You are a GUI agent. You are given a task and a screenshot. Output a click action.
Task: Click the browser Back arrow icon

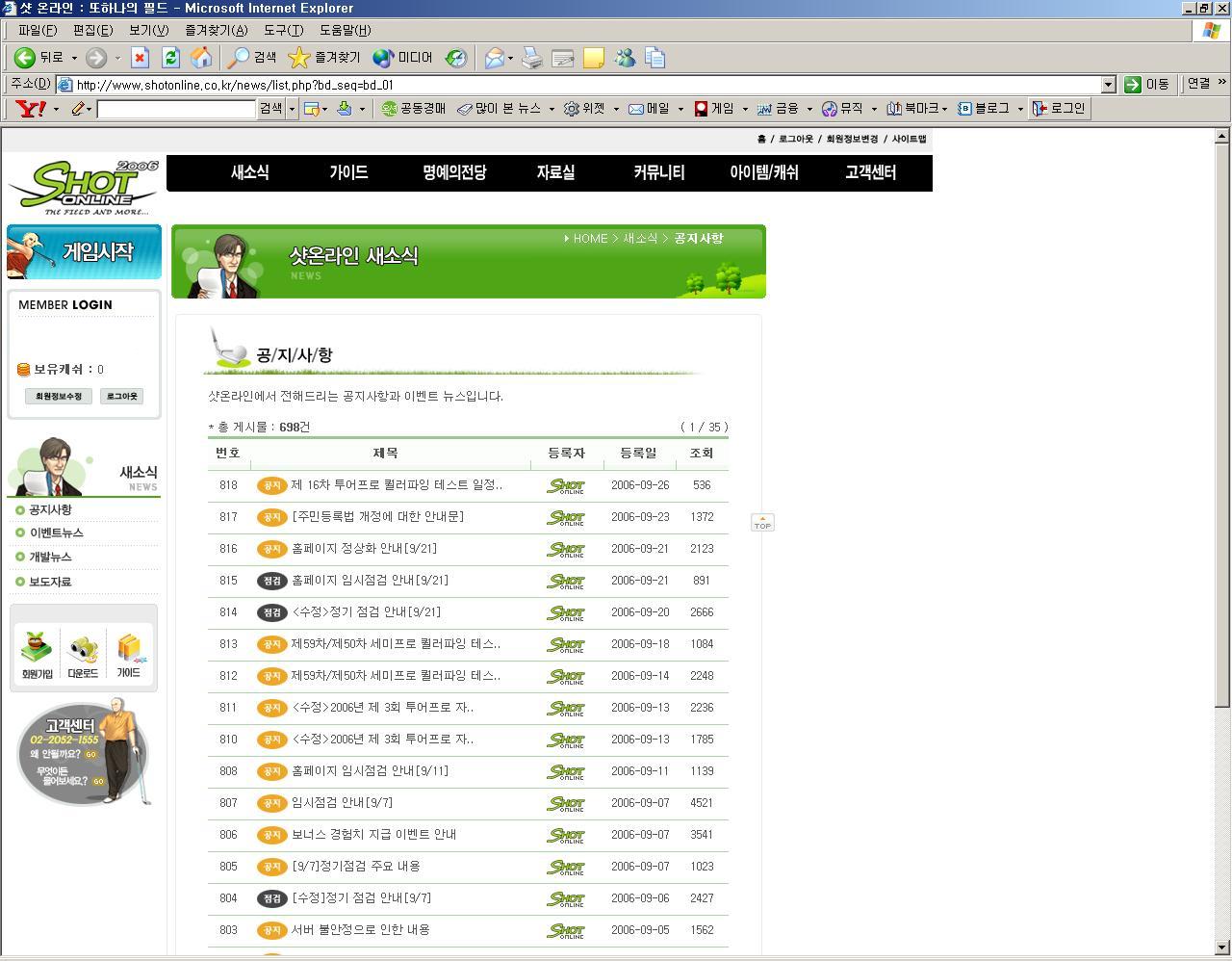point(25,58)
